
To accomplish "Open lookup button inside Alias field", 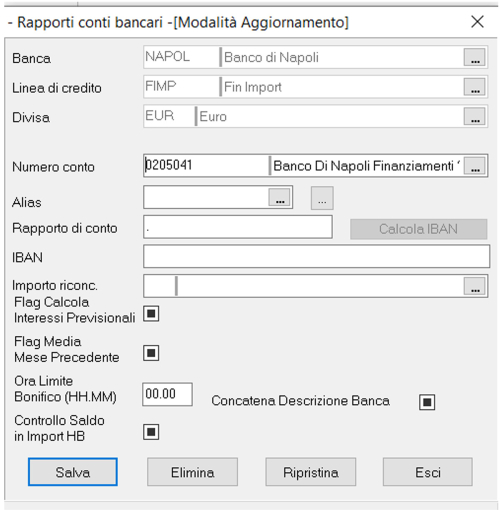I will (279, 197).
